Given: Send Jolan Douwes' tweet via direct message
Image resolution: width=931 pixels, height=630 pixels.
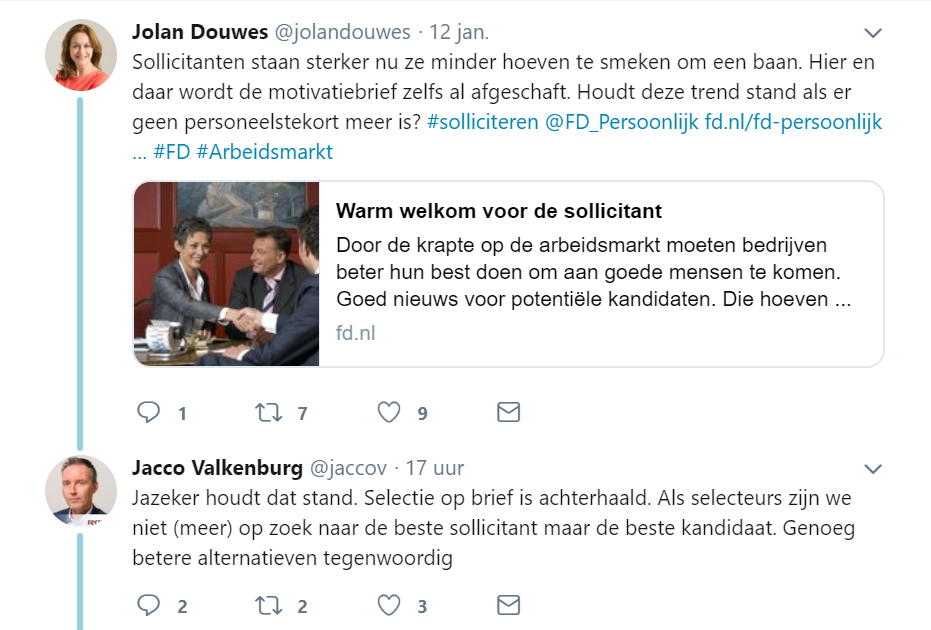Looking at the screenshot, I should pyautogui.click(x=508, y=412).
